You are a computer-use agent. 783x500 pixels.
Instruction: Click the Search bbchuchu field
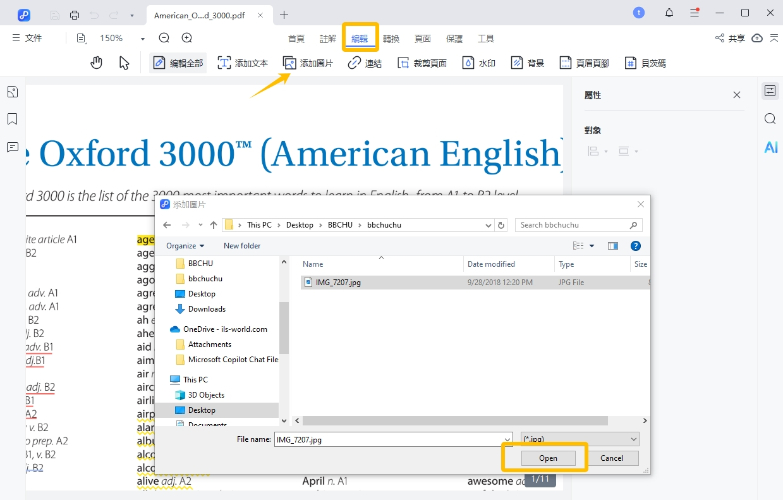[x=578, y=225]
